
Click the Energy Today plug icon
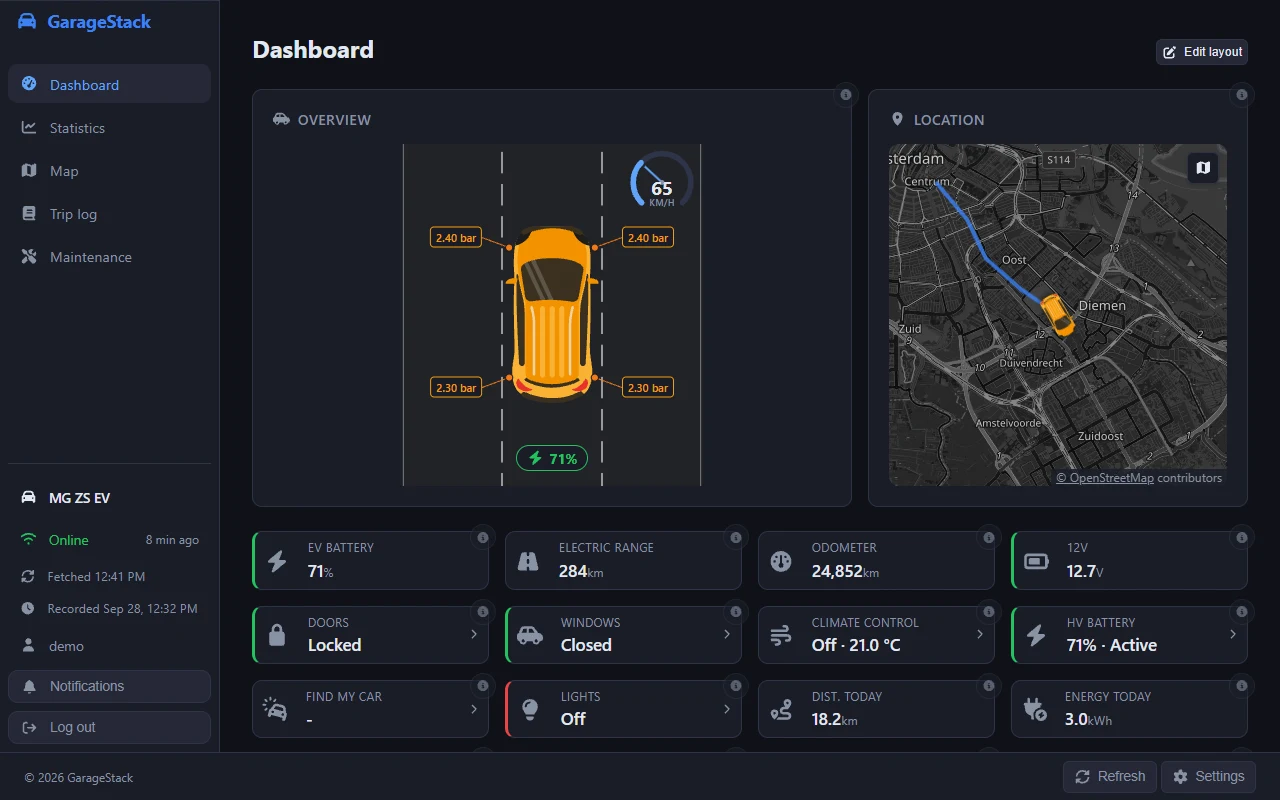[x=1036, y=709]
